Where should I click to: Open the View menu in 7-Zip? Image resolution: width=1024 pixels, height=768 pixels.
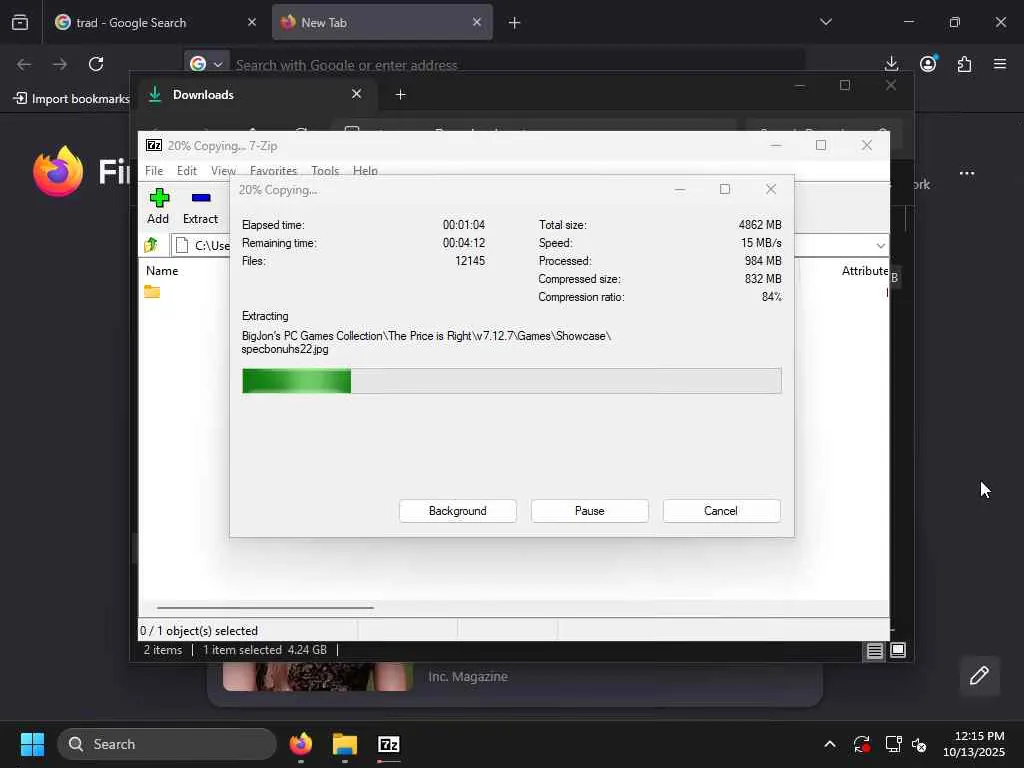click(223, 170)
